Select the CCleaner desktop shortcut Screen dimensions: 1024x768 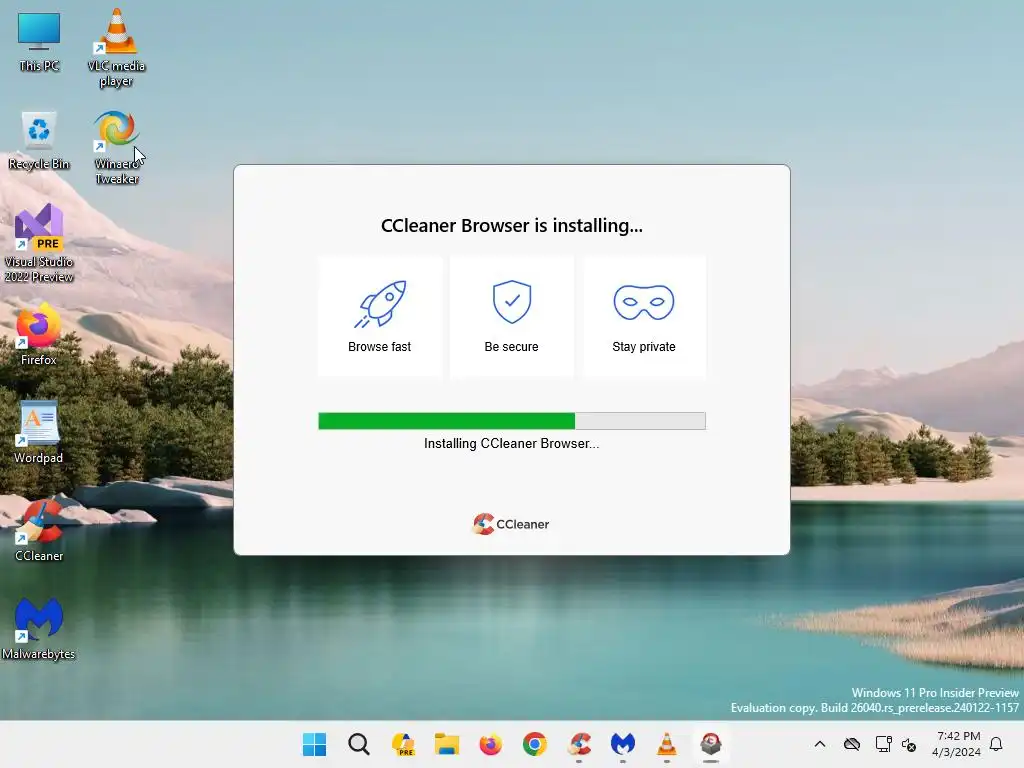coord(39,530)
